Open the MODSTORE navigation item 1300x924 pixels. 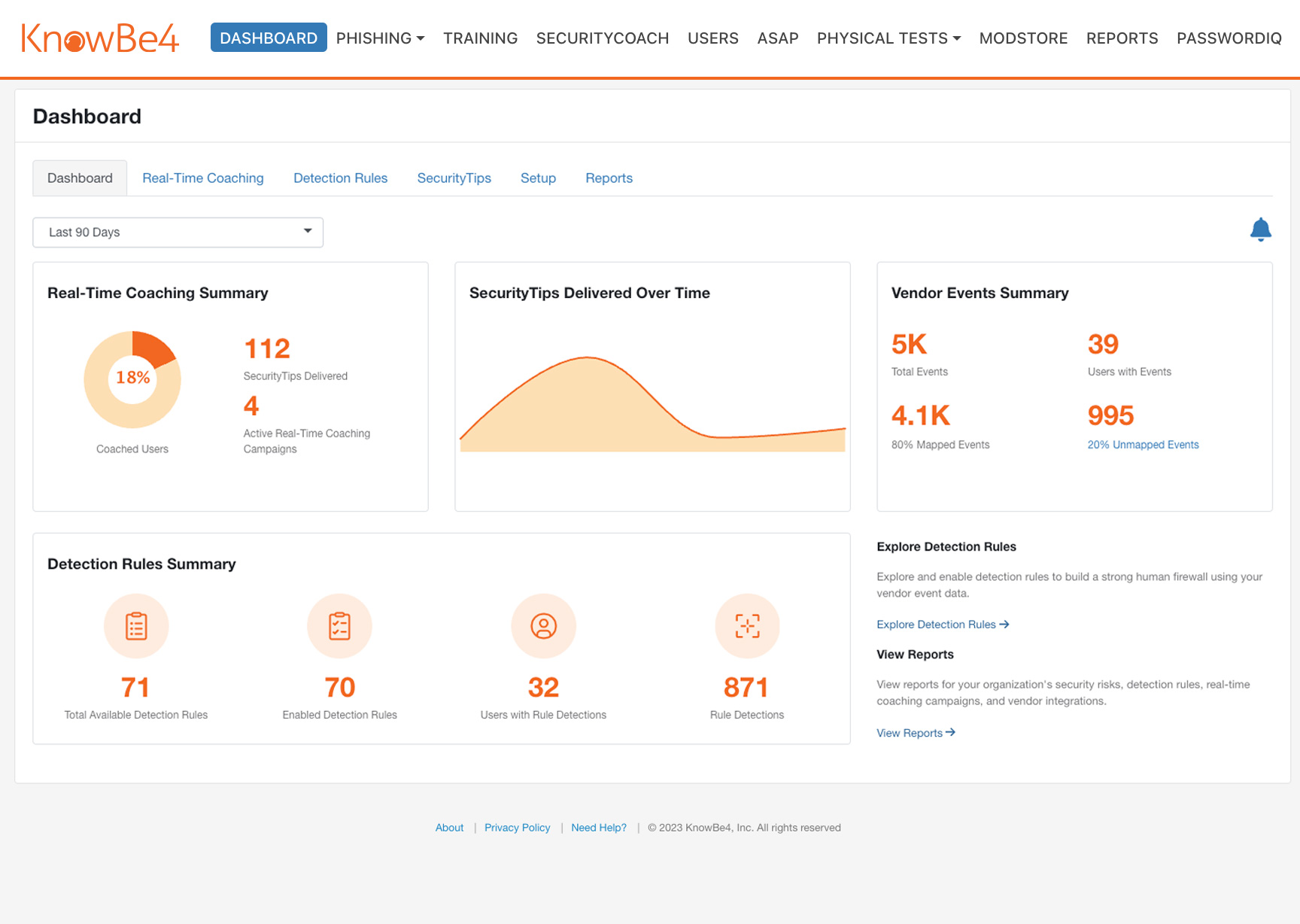pos(1023,38)
